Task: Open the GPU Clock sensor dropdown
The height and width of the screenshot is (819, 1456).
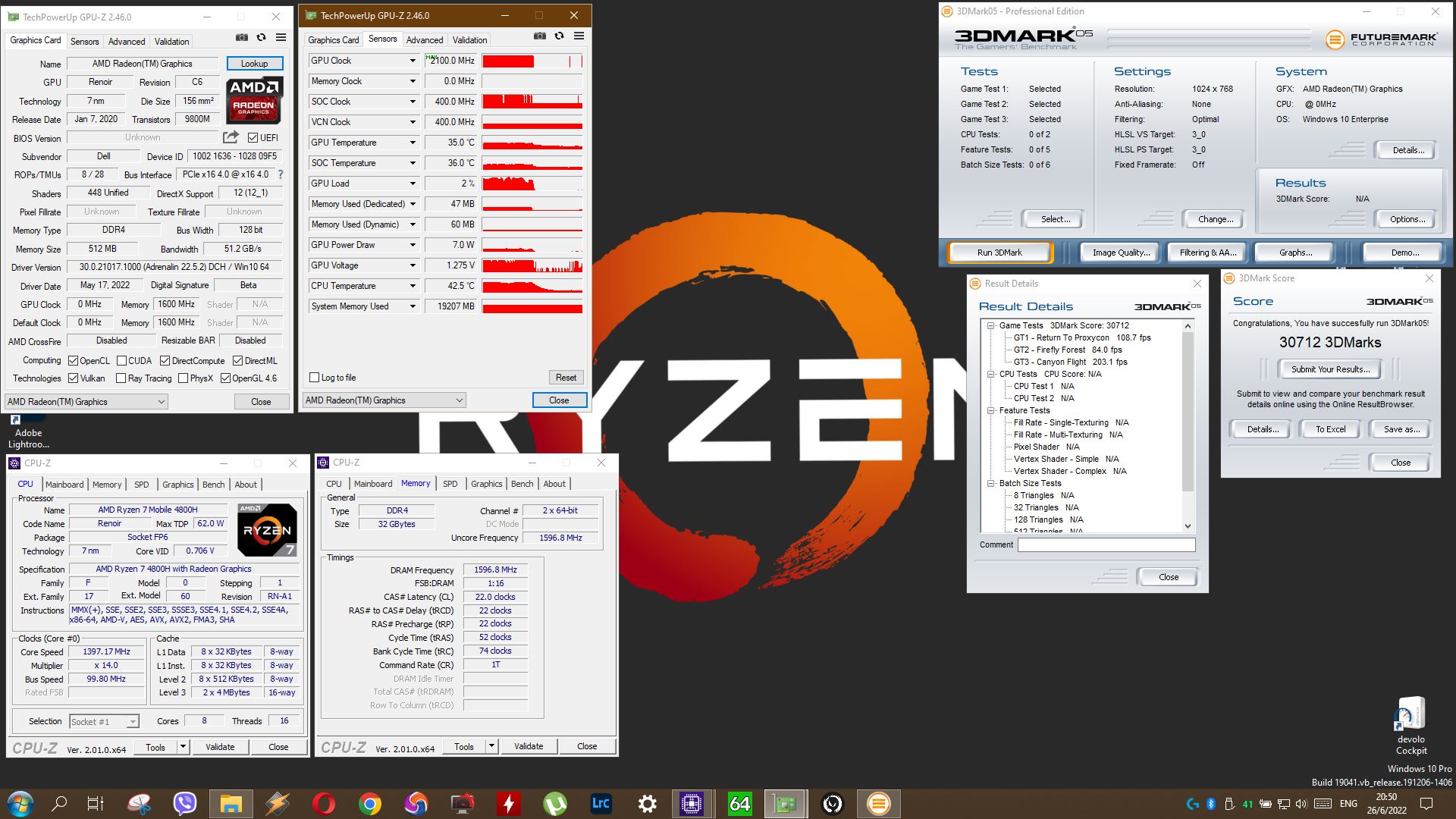Action: coord(413,61)
